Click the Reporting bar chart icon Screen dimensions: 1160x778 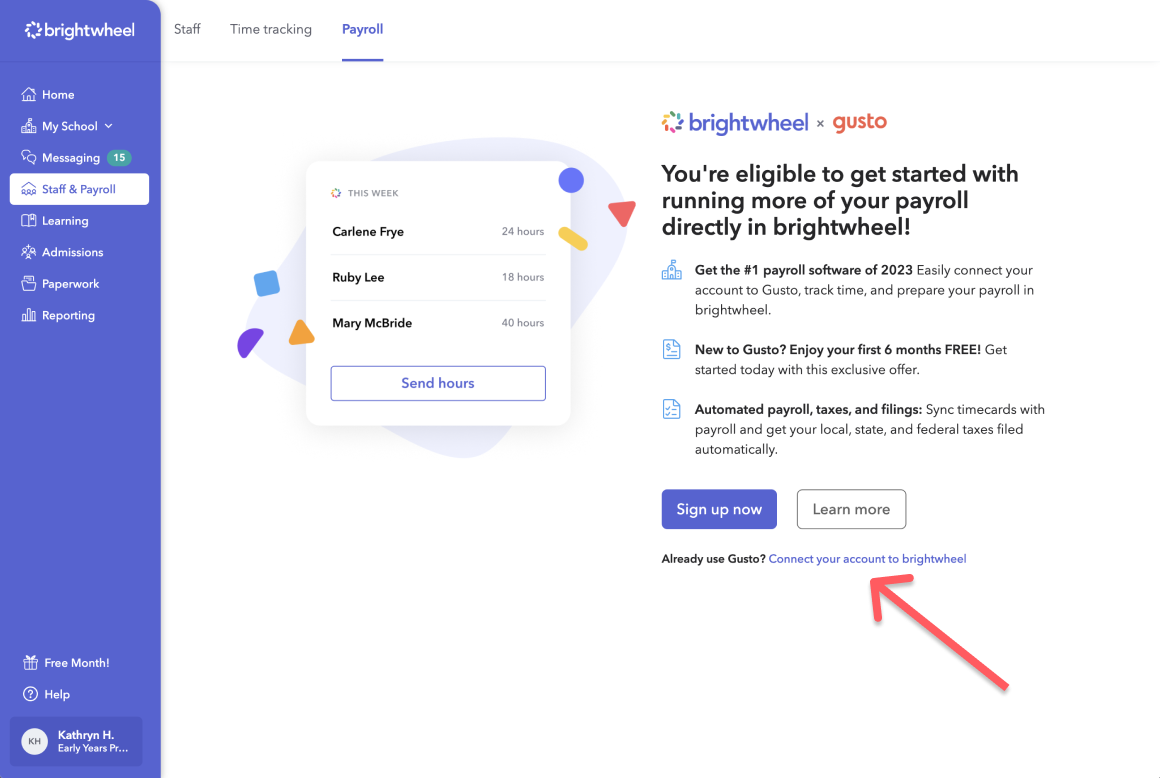tap(29, 315)
